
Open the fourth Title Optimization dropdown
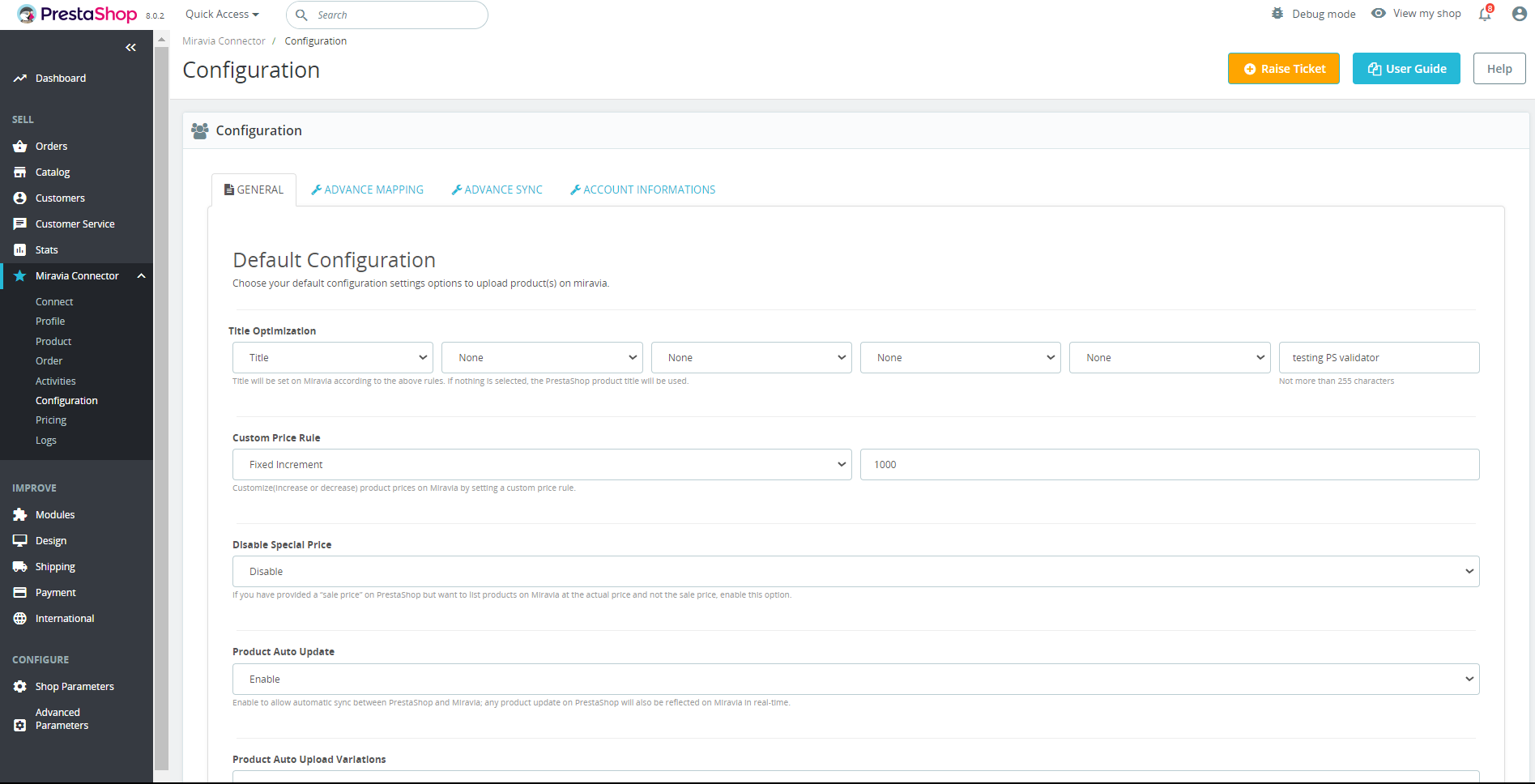tap(961, 358)
